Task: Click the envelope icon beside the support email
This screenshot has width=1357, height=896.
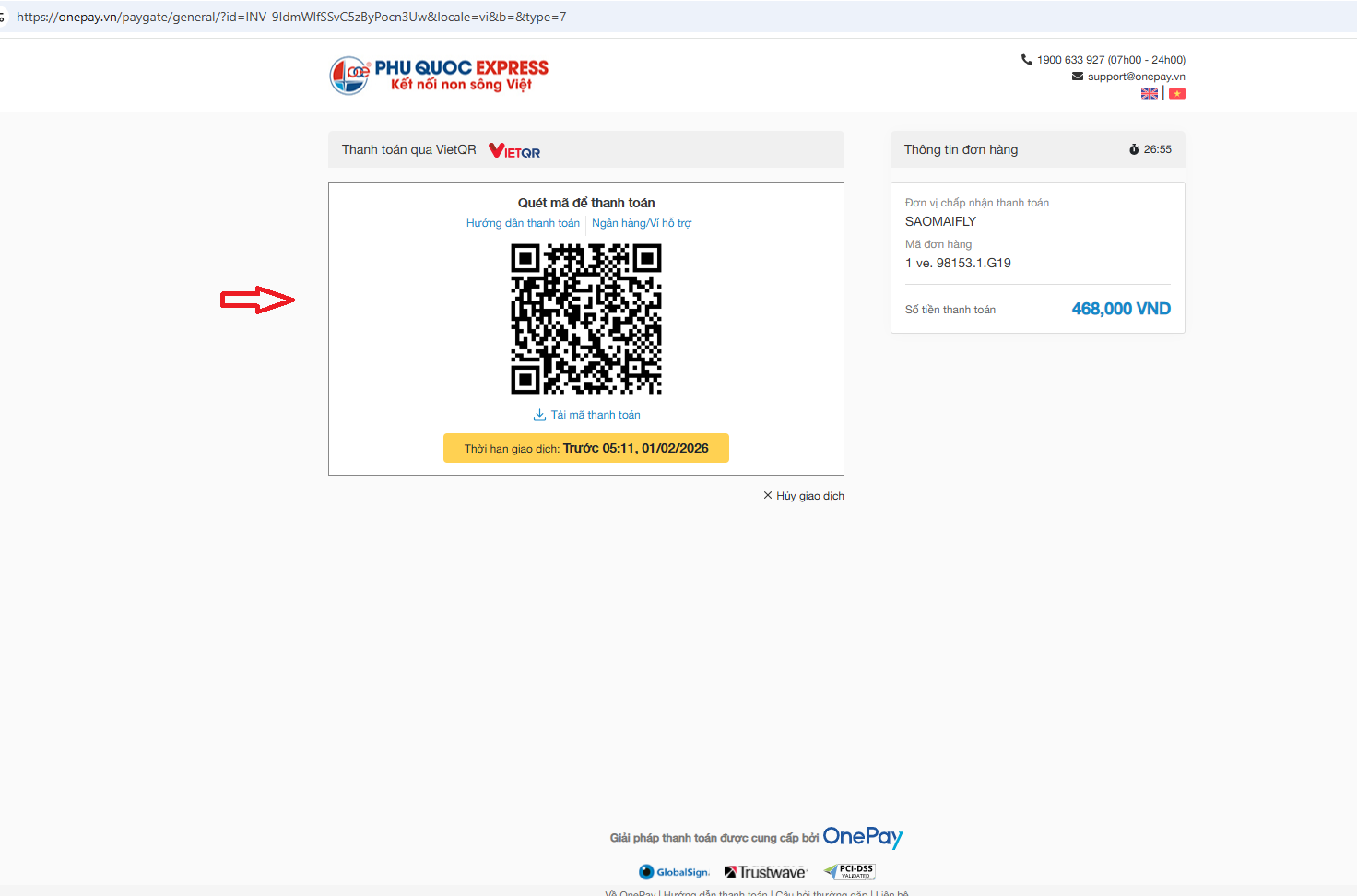Action: pyautogui.click(x=1077, y=77)
